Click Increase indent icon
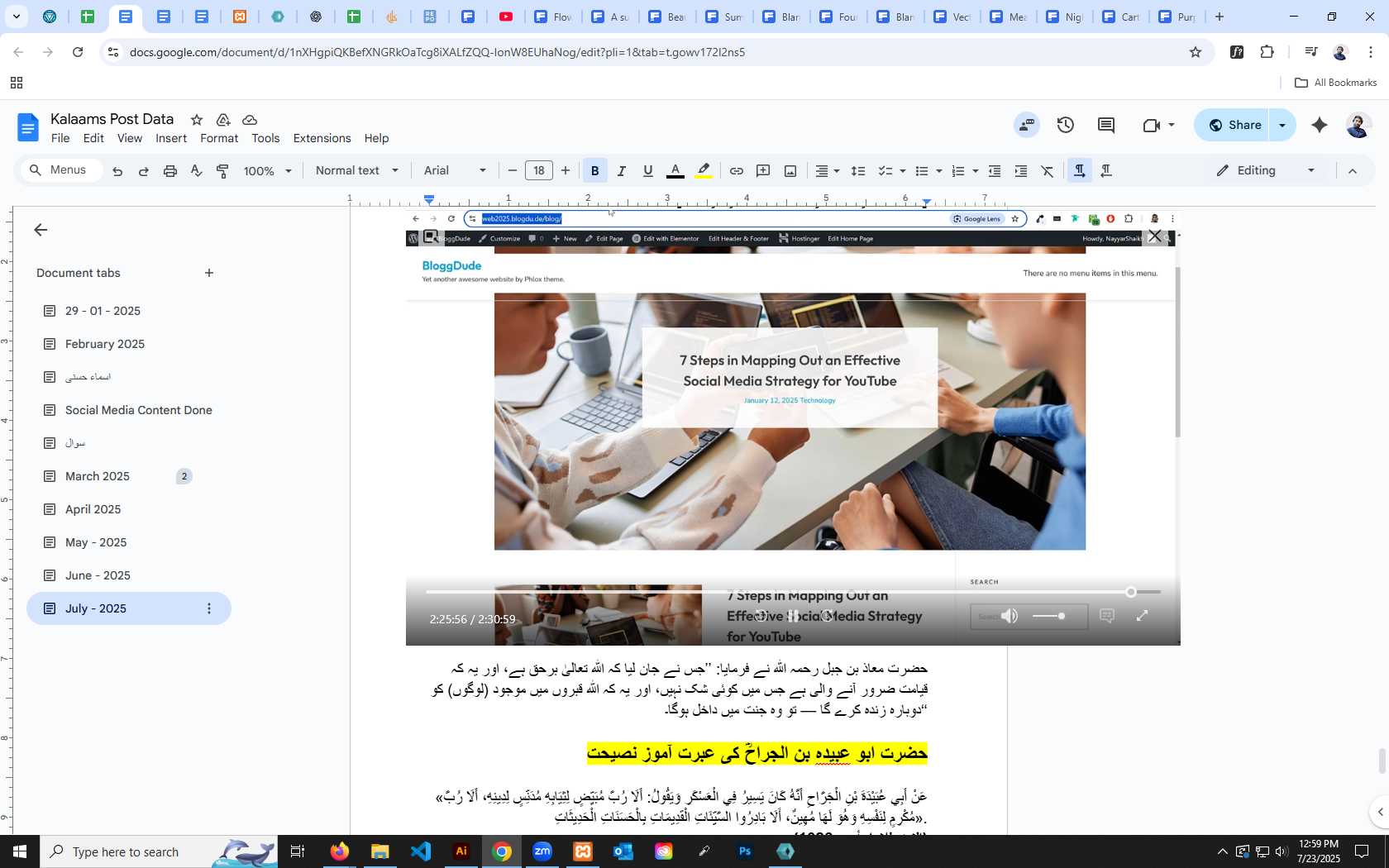1389x868 pixels. pos(1021,171)
